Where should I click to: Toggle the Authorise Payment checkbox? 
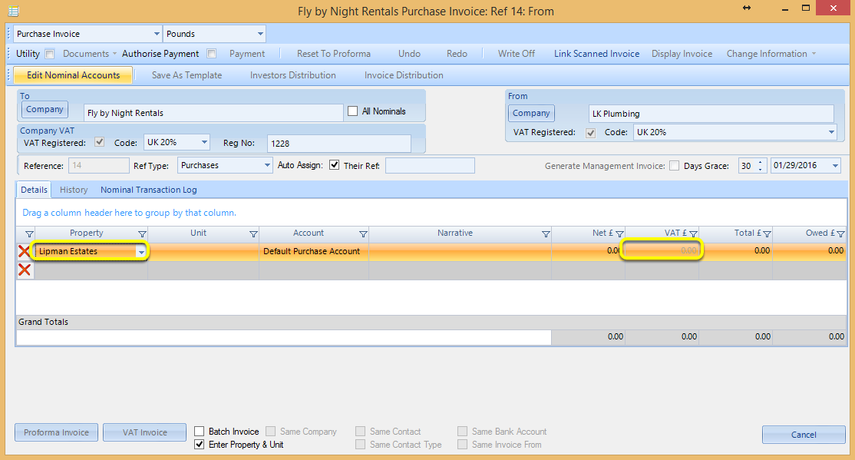[212, 53]
